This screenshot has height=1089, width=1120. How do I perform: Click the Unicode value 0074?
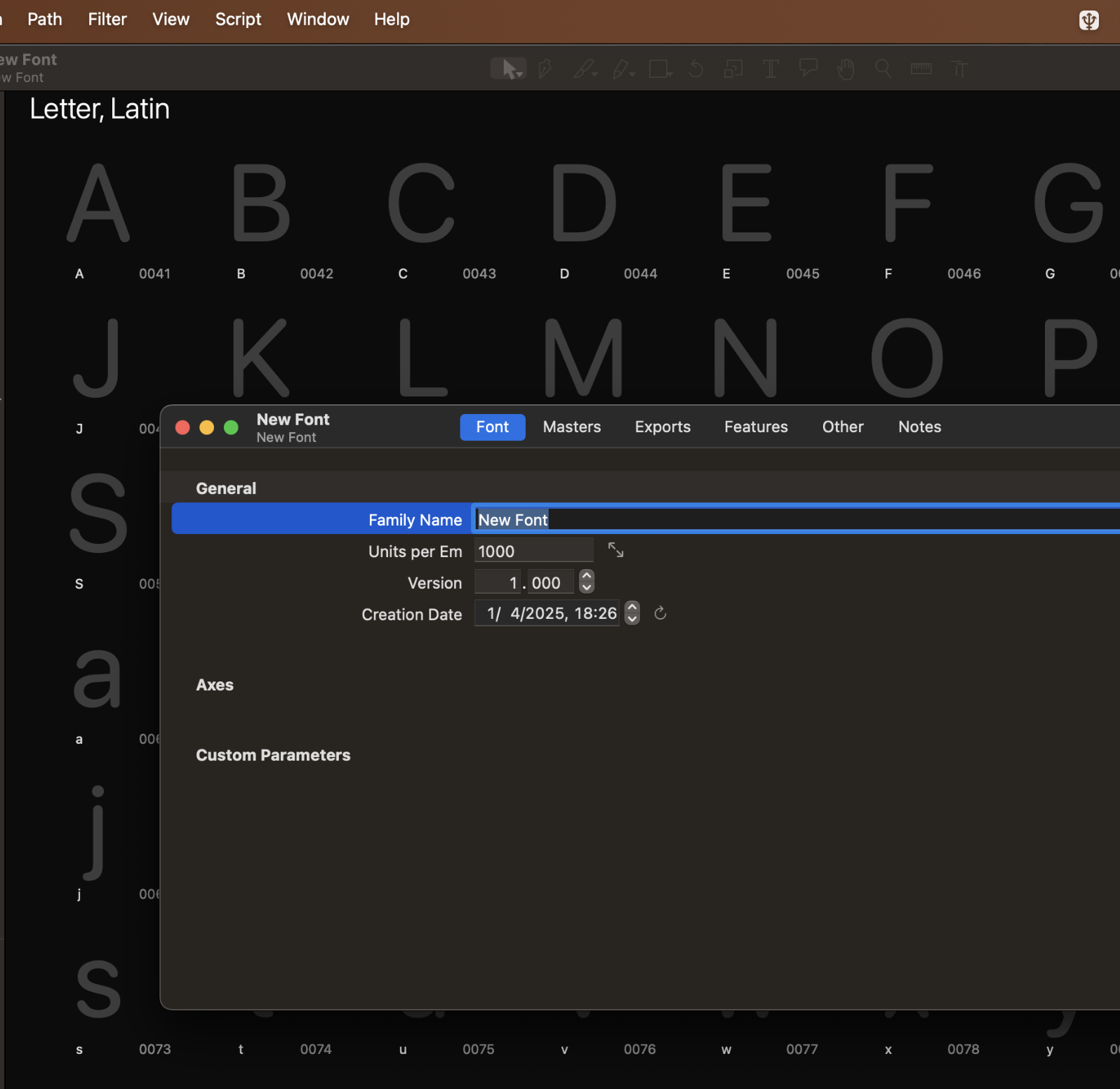pos(316,1049)
